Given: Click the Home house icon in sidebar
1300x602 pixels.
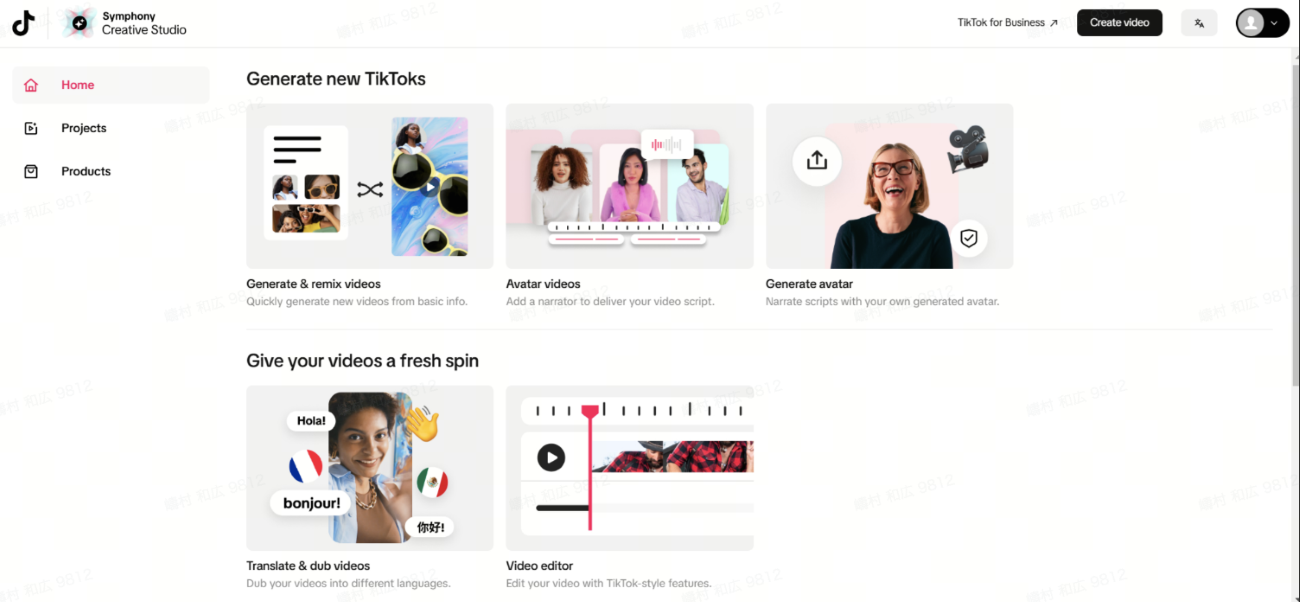Looking at the screenshot, I should point(31,85).
